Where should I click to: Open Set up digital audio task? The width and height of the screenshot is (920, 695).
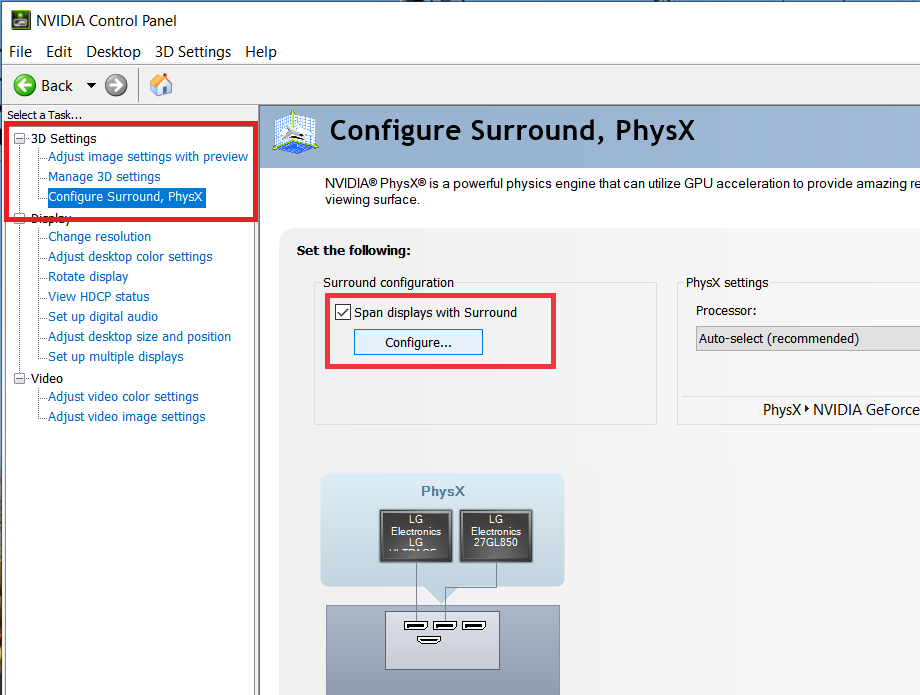coord(103,316)
